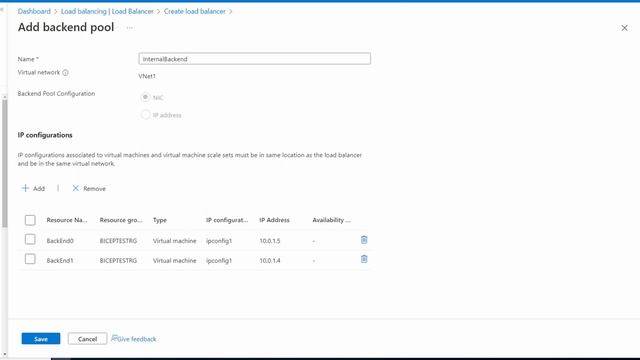Sort by Resource Name column header
This screenshot has width=640, height=360.
(67, 220)
